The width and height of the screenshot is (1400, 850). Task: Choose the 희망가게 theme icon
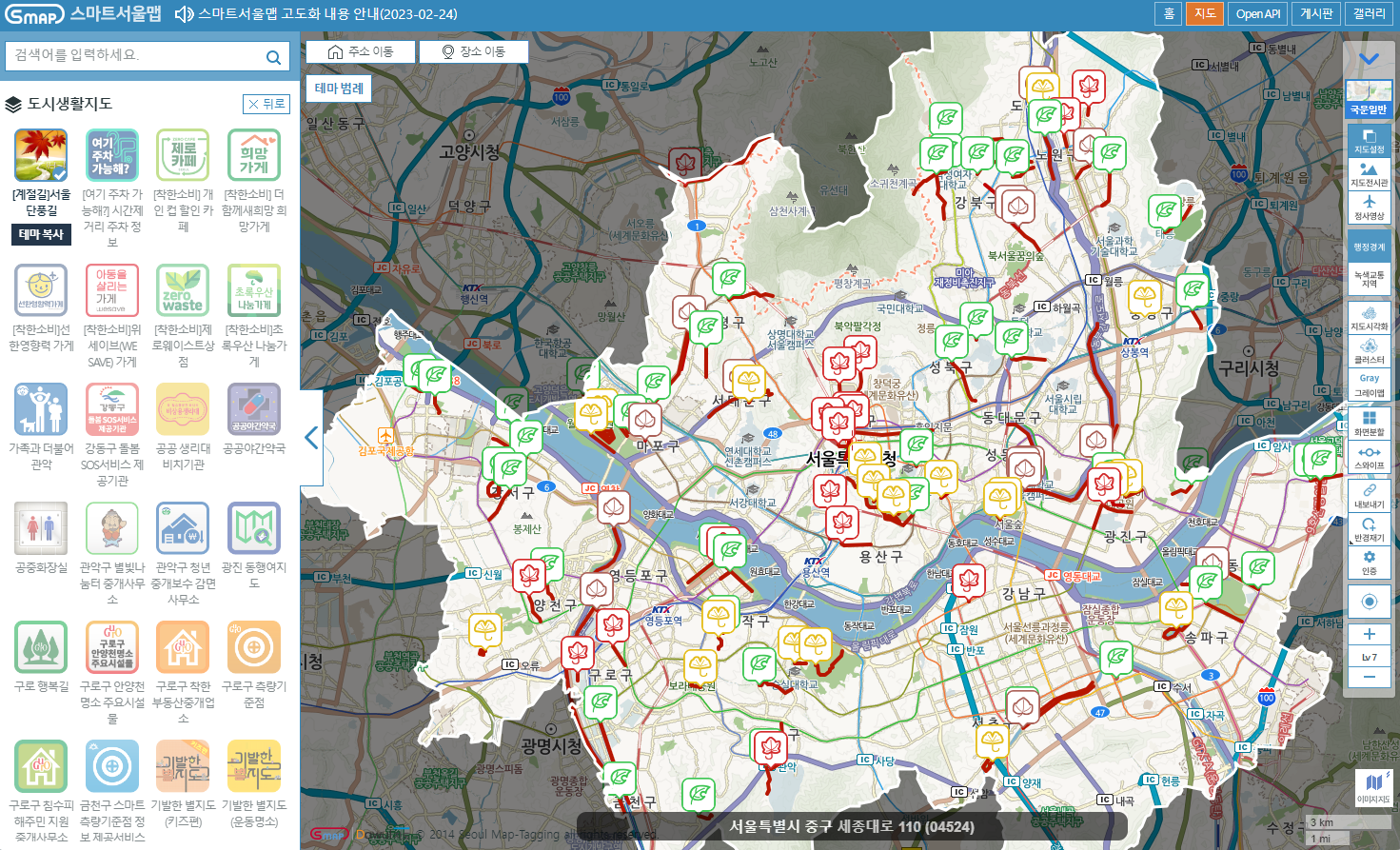coord(254,155)
